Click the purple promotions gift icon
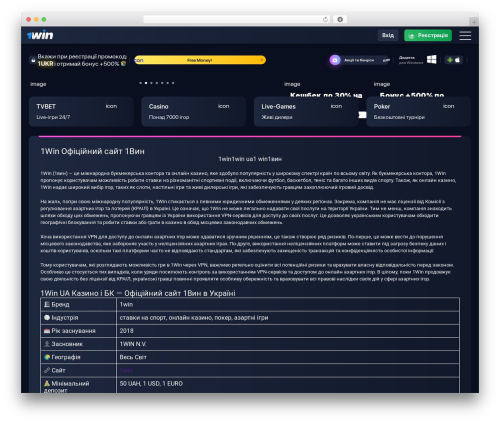Screen dimensions: 500x423 coord(335,60)
